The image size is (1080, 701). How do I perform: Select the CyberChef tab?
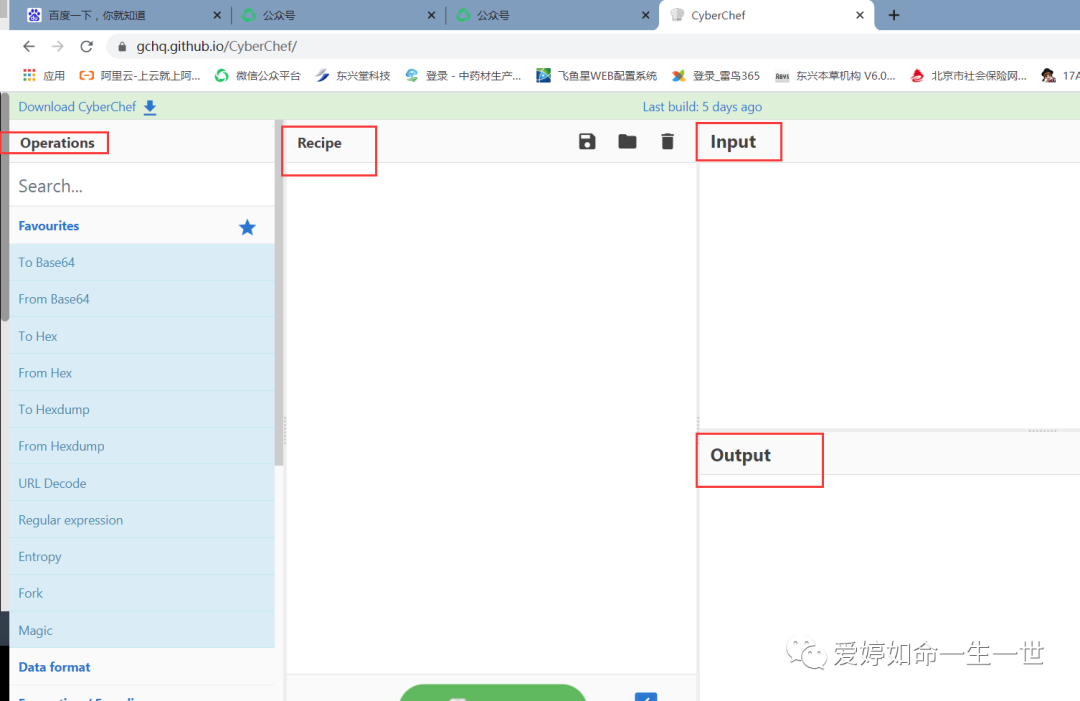pyautogui.click(x=767, y=15)
